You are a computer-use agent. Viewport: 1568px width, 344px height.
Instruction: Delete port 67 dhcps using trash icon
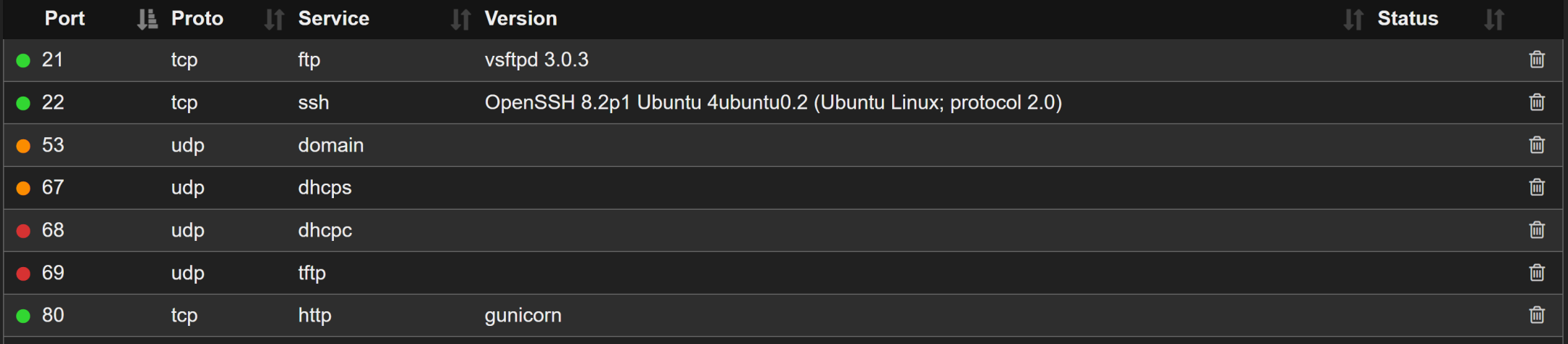click(x=1537, y=187)
